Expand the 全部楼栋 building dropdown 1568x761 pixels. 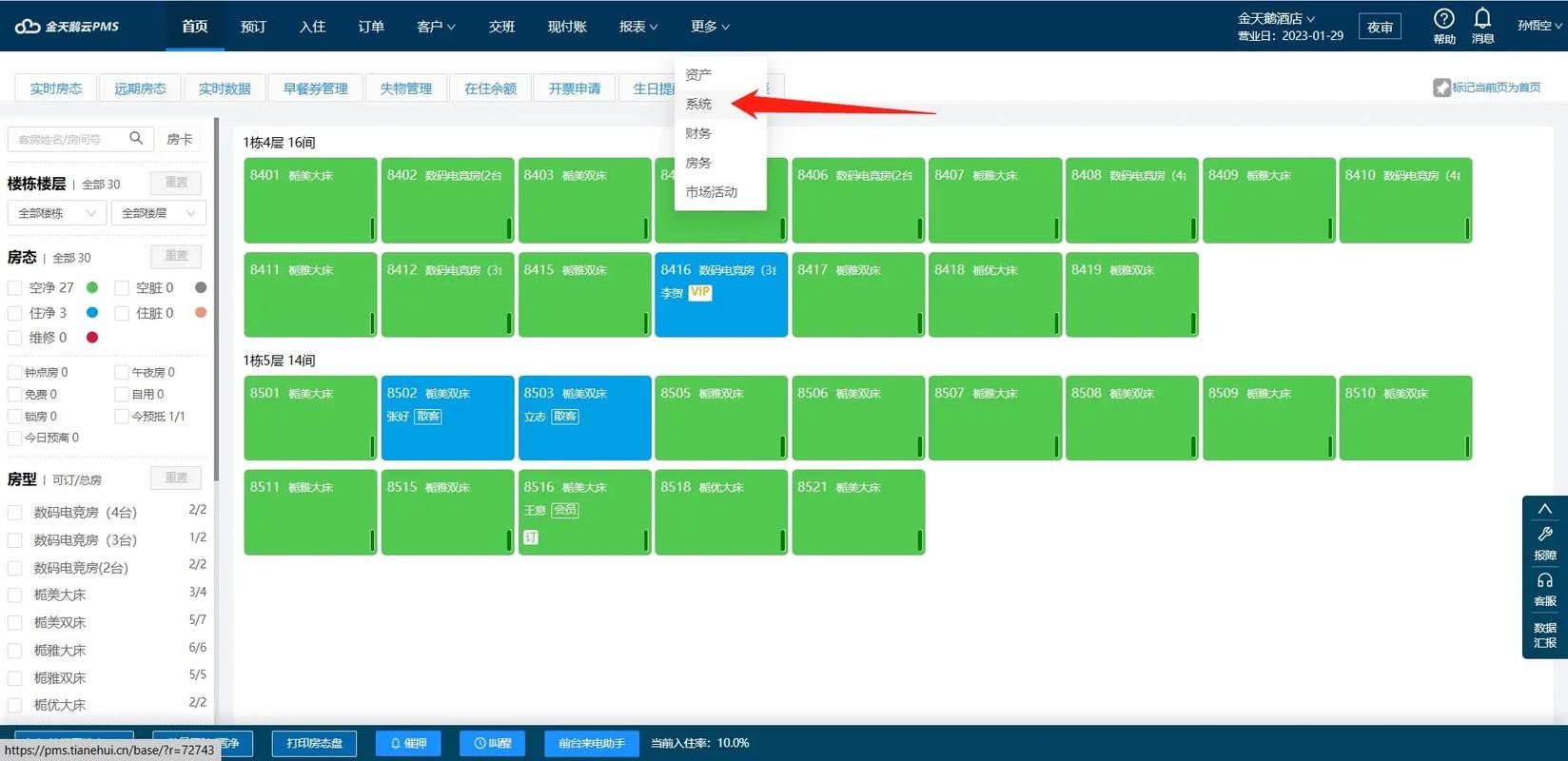pyautogui.click(x=56, y=213)
